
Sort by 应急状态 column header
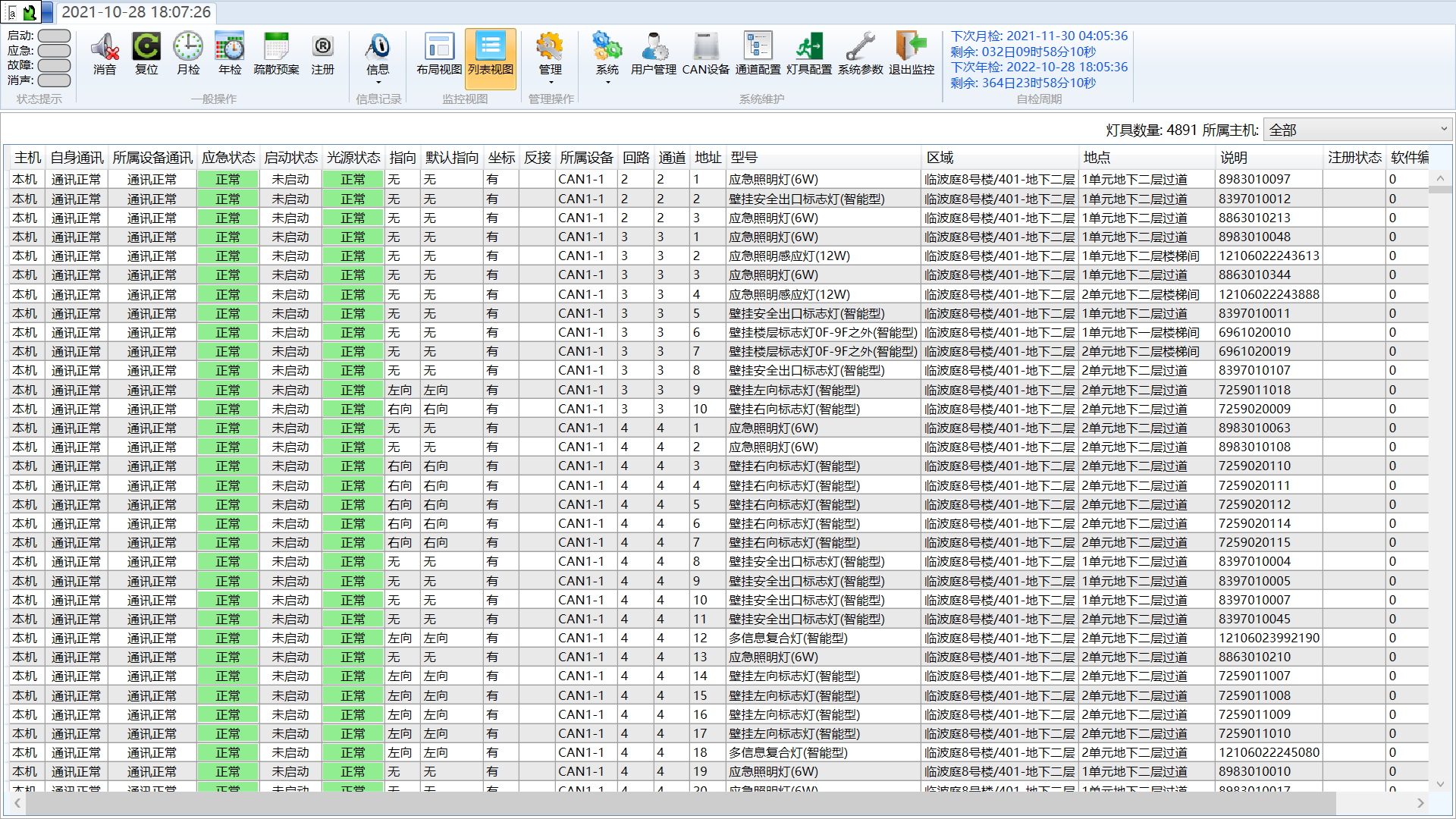[x=228, y=157]
